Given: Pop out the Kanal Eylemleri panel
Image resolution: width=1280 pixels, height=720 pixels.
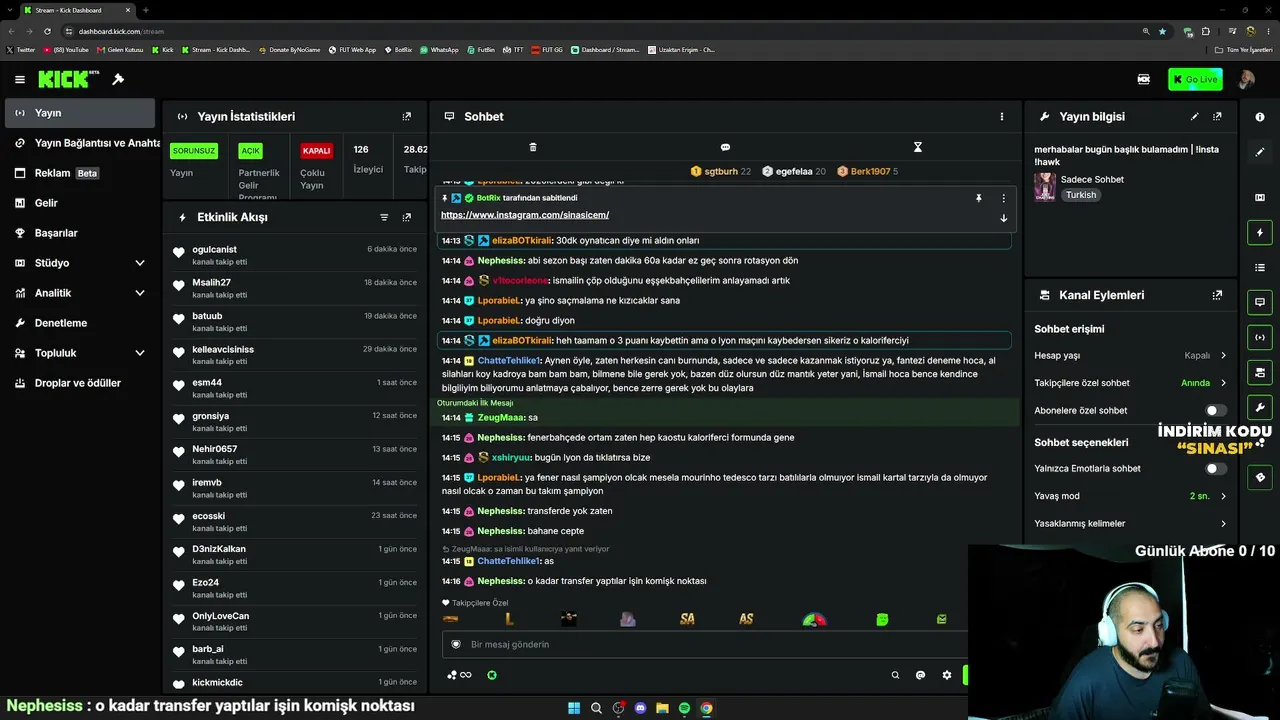Looking at the screenshot, I should coord(1217,295).
